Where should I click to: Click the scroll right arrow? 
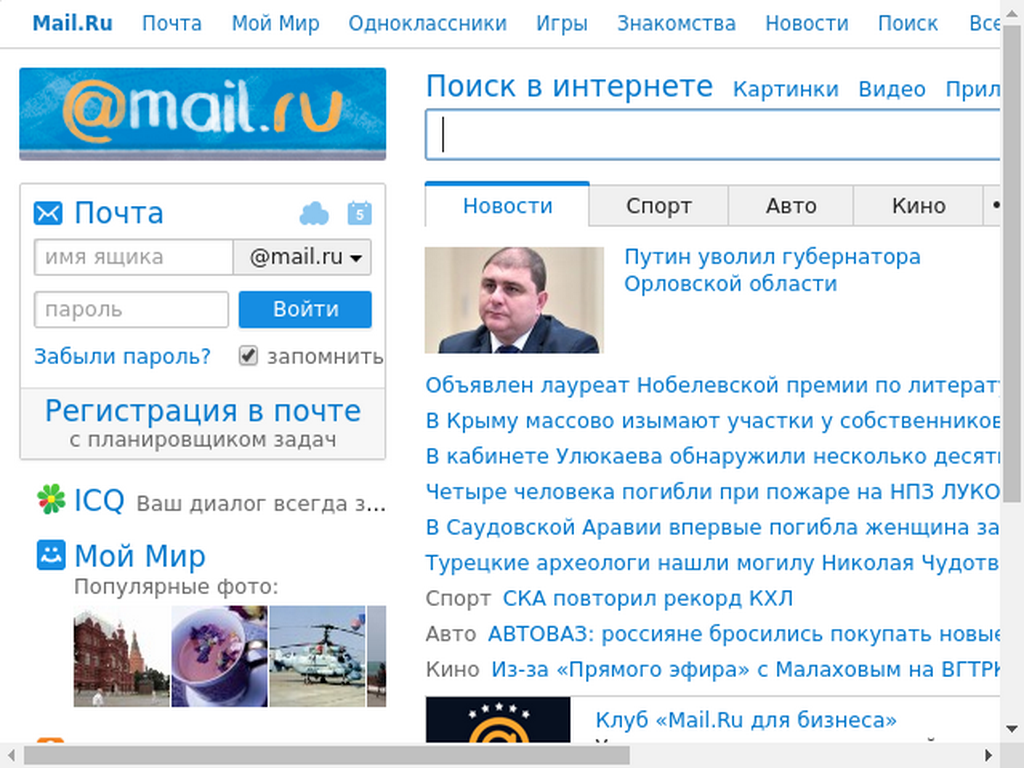click(x=989, y=756)
